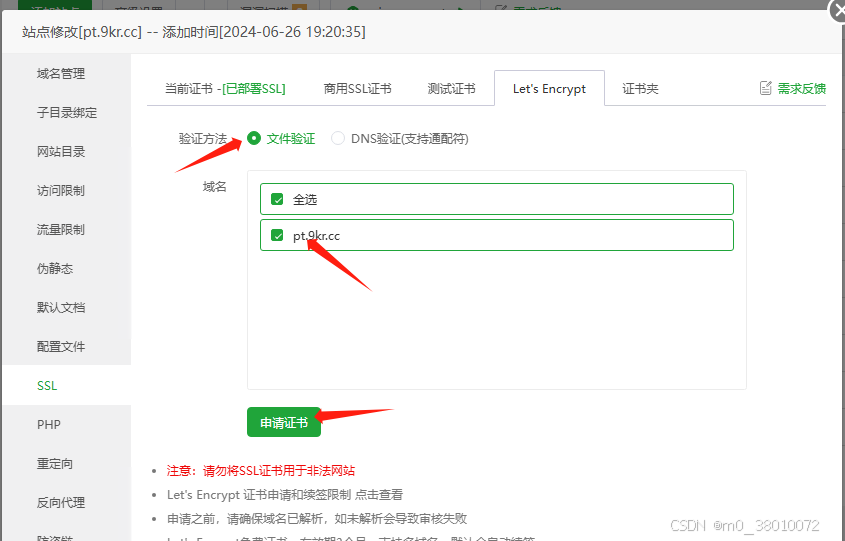Click the red 注意 SSL warning text
845x541 pixels.
[261, 470]
